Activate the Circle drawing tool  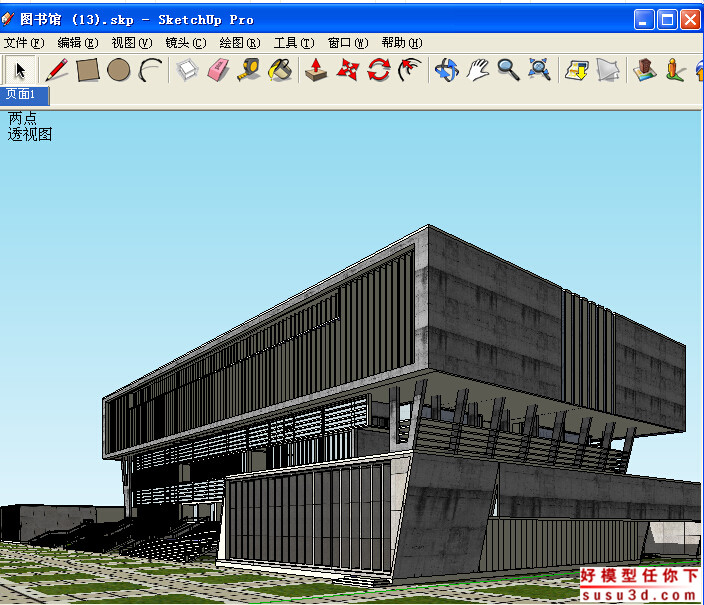point(119,70)
